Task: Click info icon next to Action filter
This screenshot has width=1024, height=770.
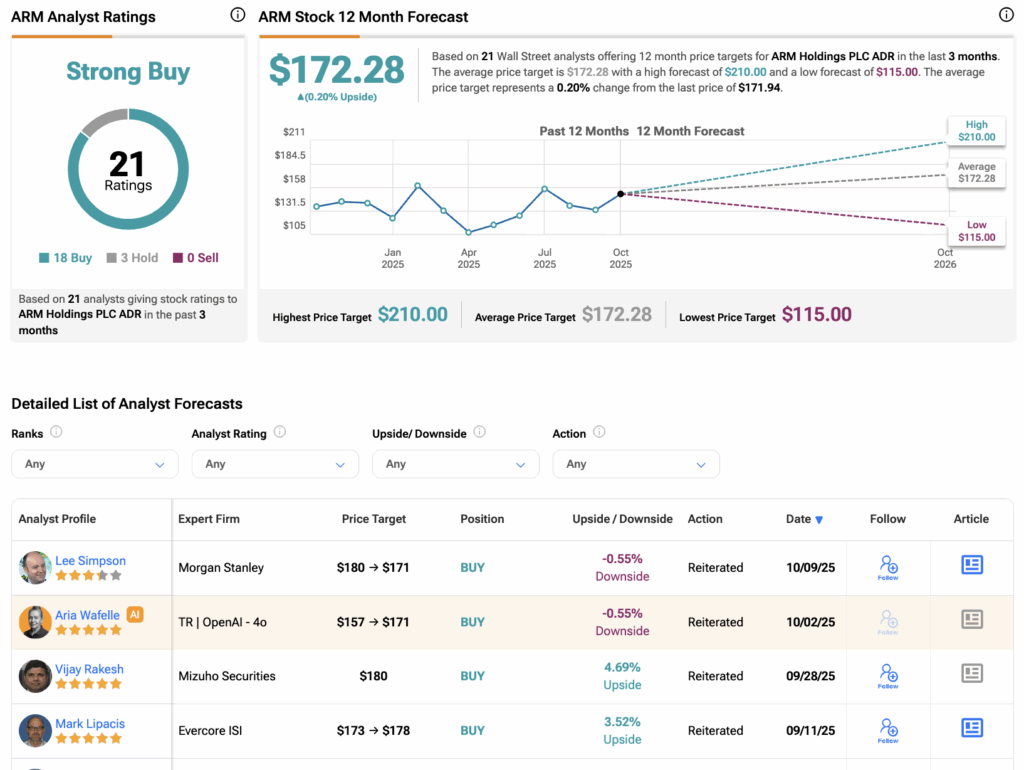Action: (599, 432)
